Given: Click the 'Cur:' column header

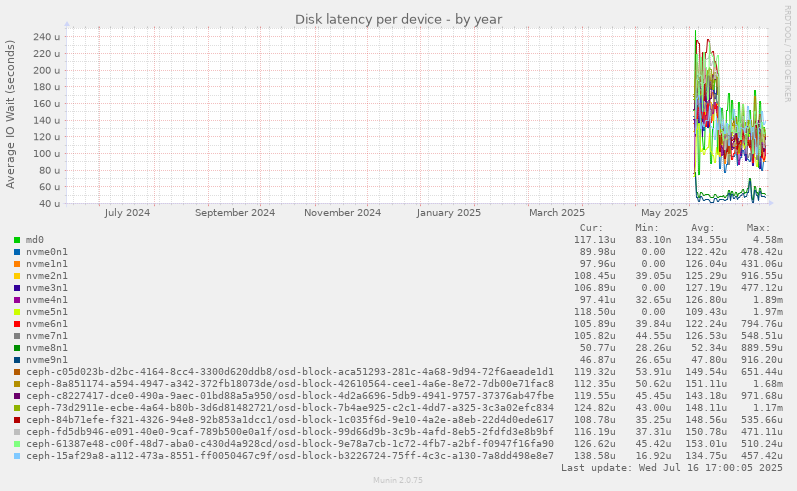Looking at the screenshot, I should tap(591, 228).
